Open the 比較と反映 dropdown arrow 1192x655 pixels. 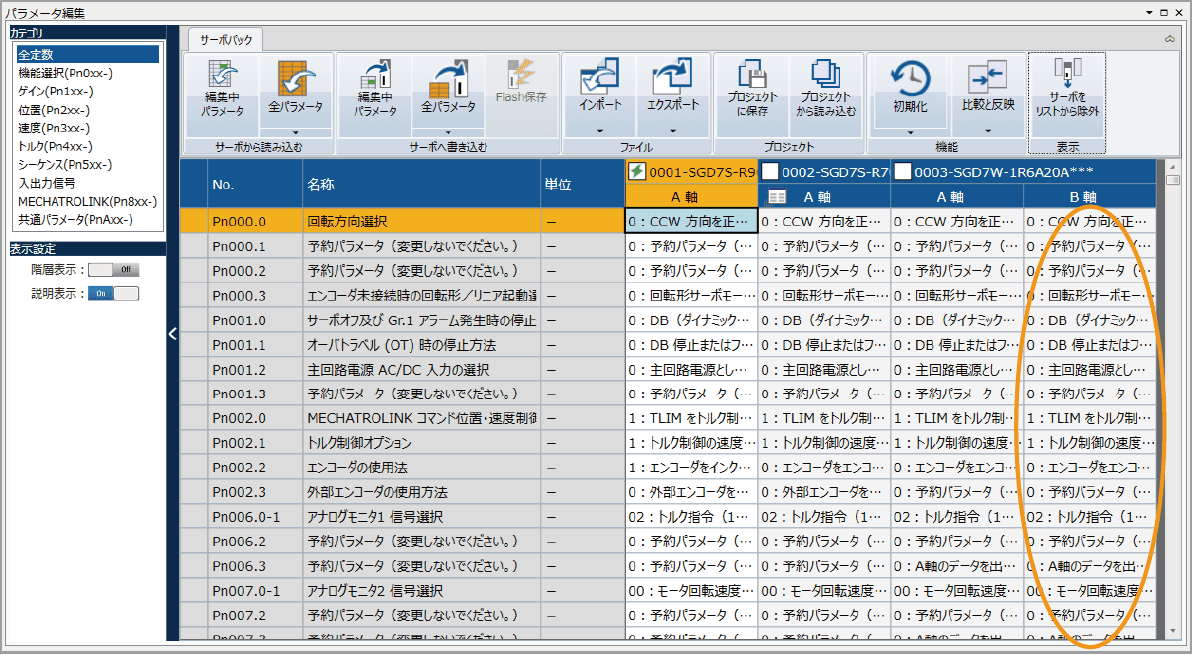pyautogui.click(x=987, y=130)
